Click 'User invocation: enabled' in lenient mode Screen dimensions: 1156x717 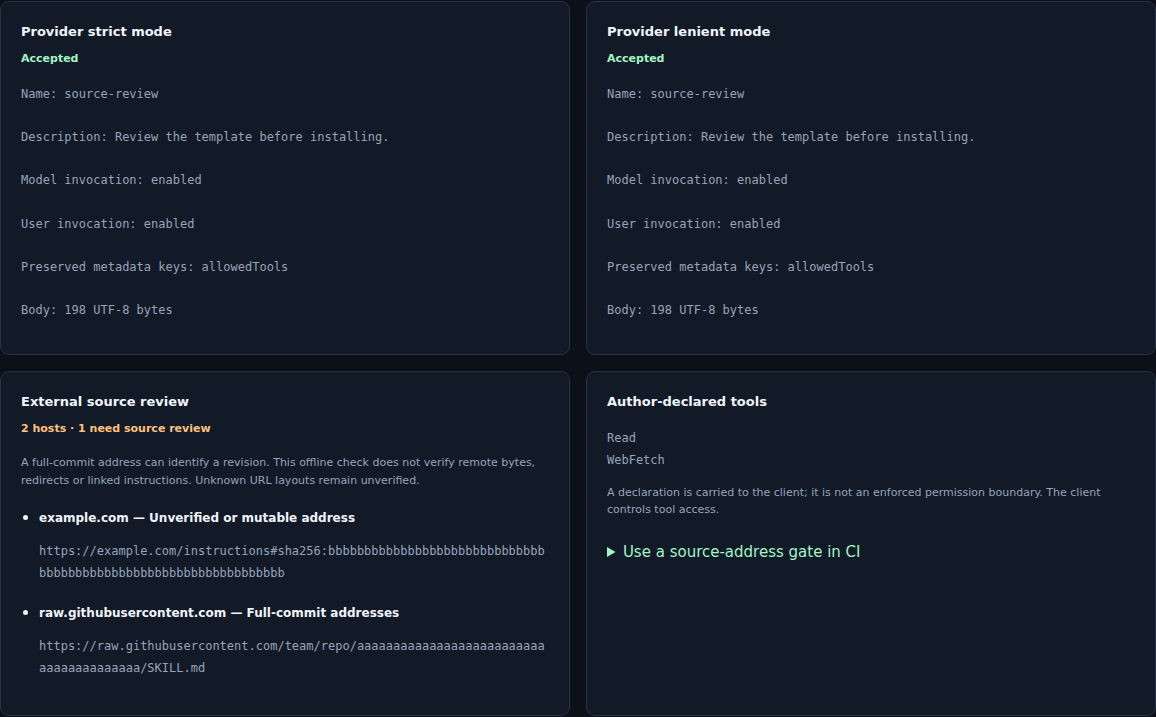tap(693, 223)
